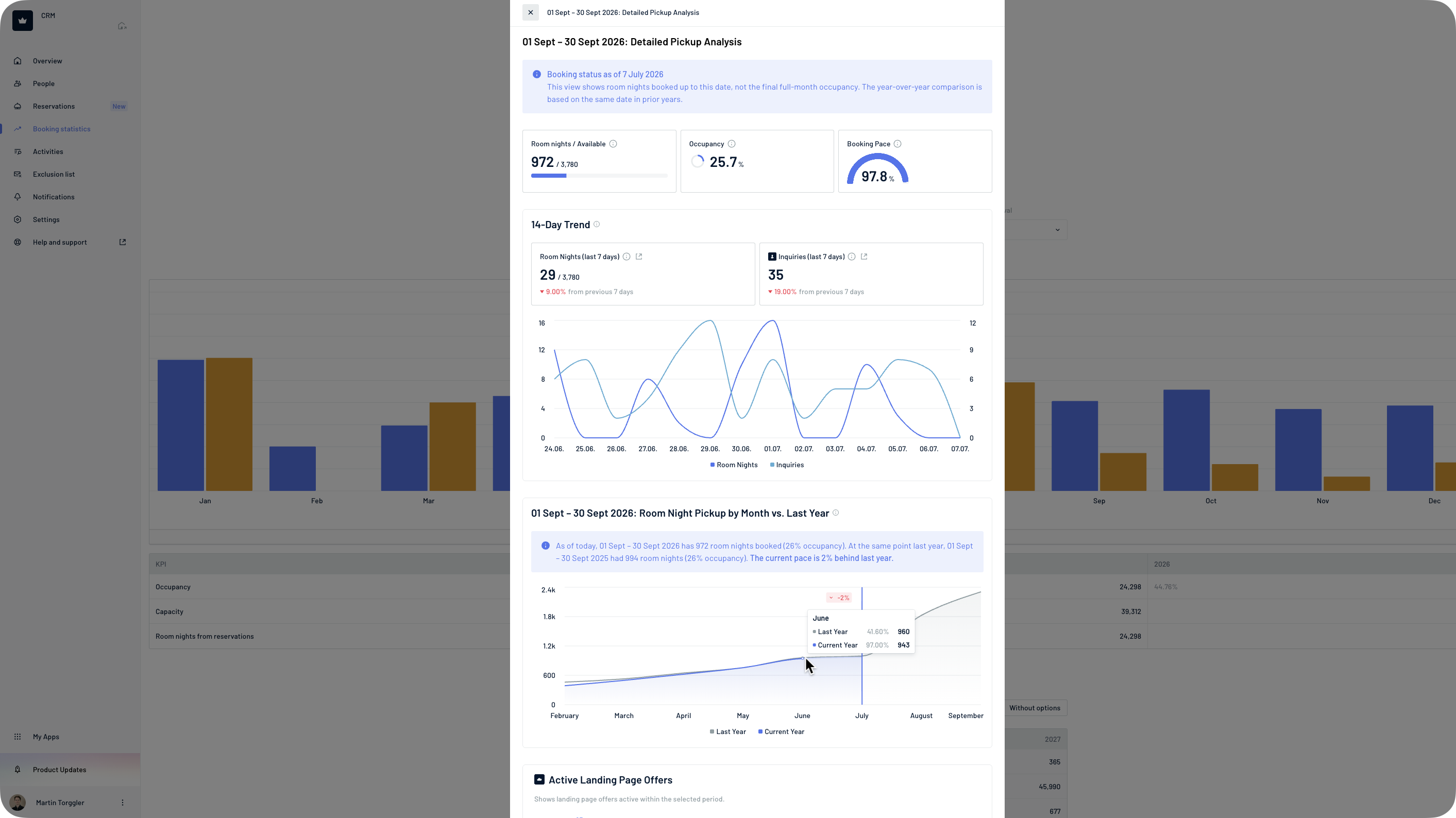This screenshot has width=1456, height=818.
Task: Click info icon for Room Nights (last 7 days)
Action: tap(627, 257)
